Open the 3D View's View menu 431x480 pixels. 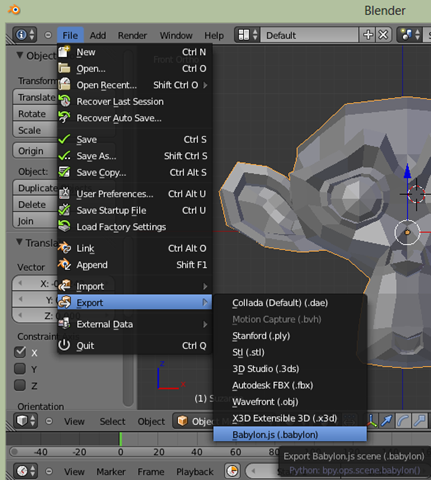[74, 421]
